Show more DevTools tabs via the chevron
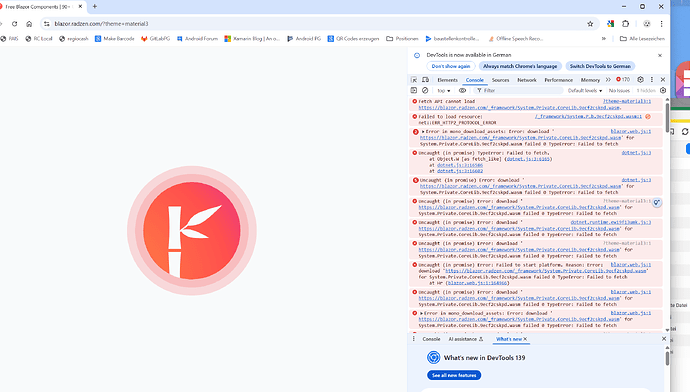 [608, 80]
